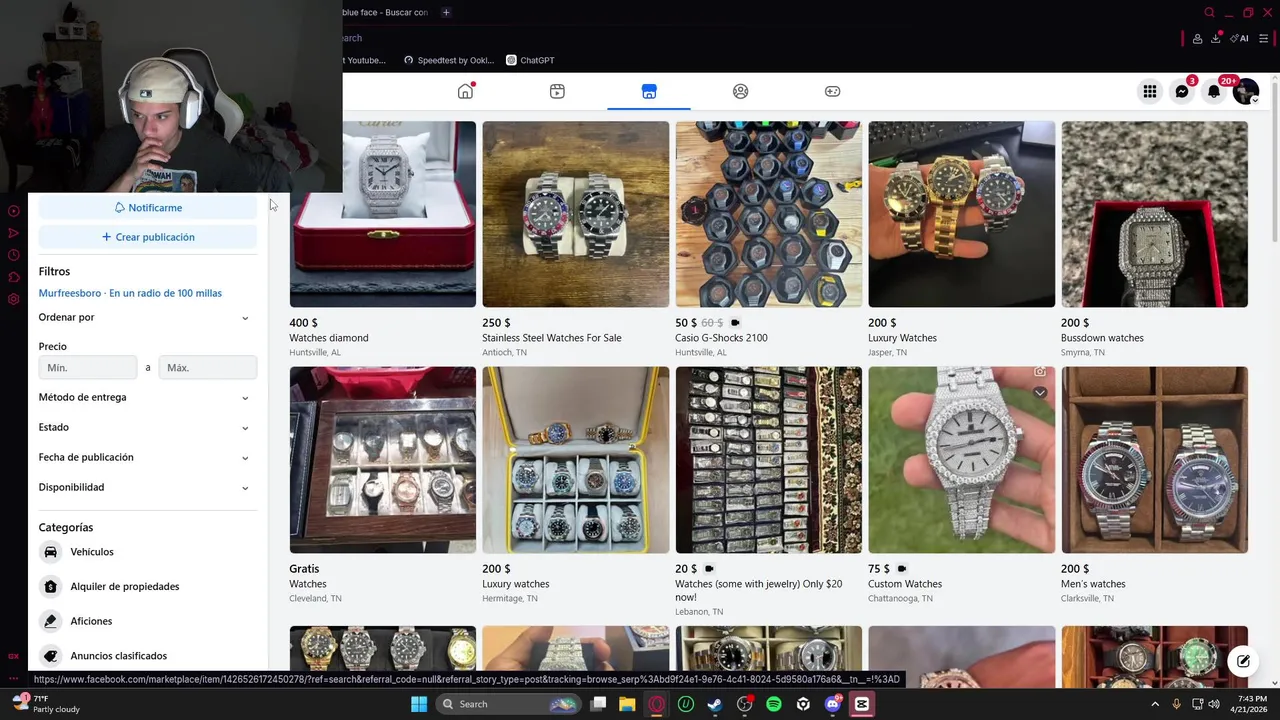Select Alquiler de propiedades category

click(148, 586)
